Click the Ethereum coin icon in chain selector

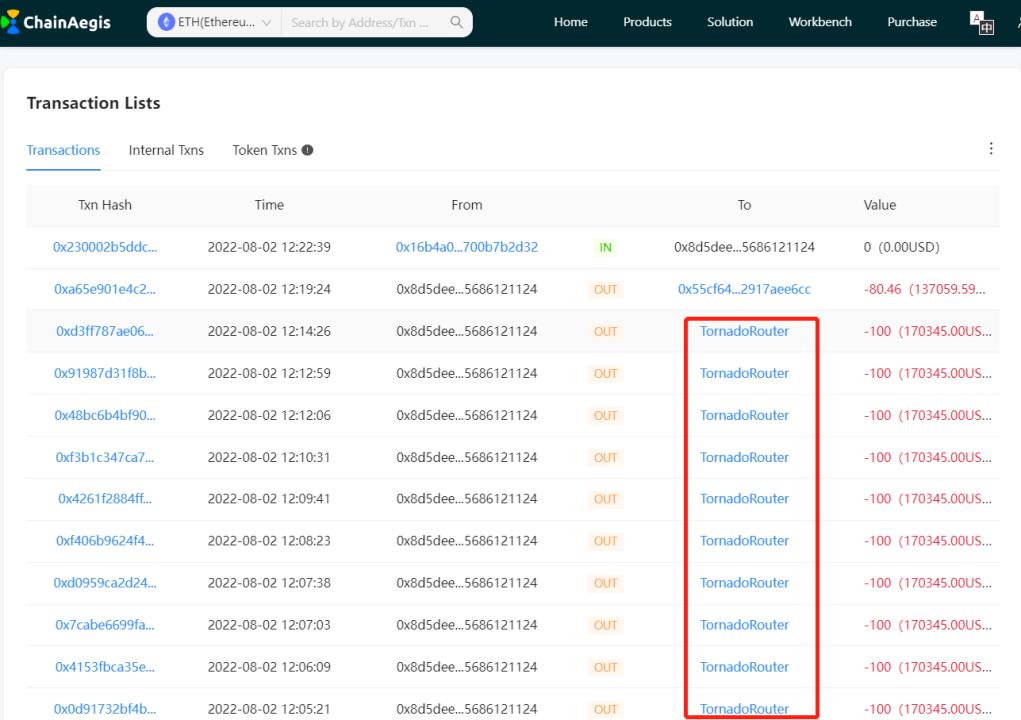[x=166, y=22]
